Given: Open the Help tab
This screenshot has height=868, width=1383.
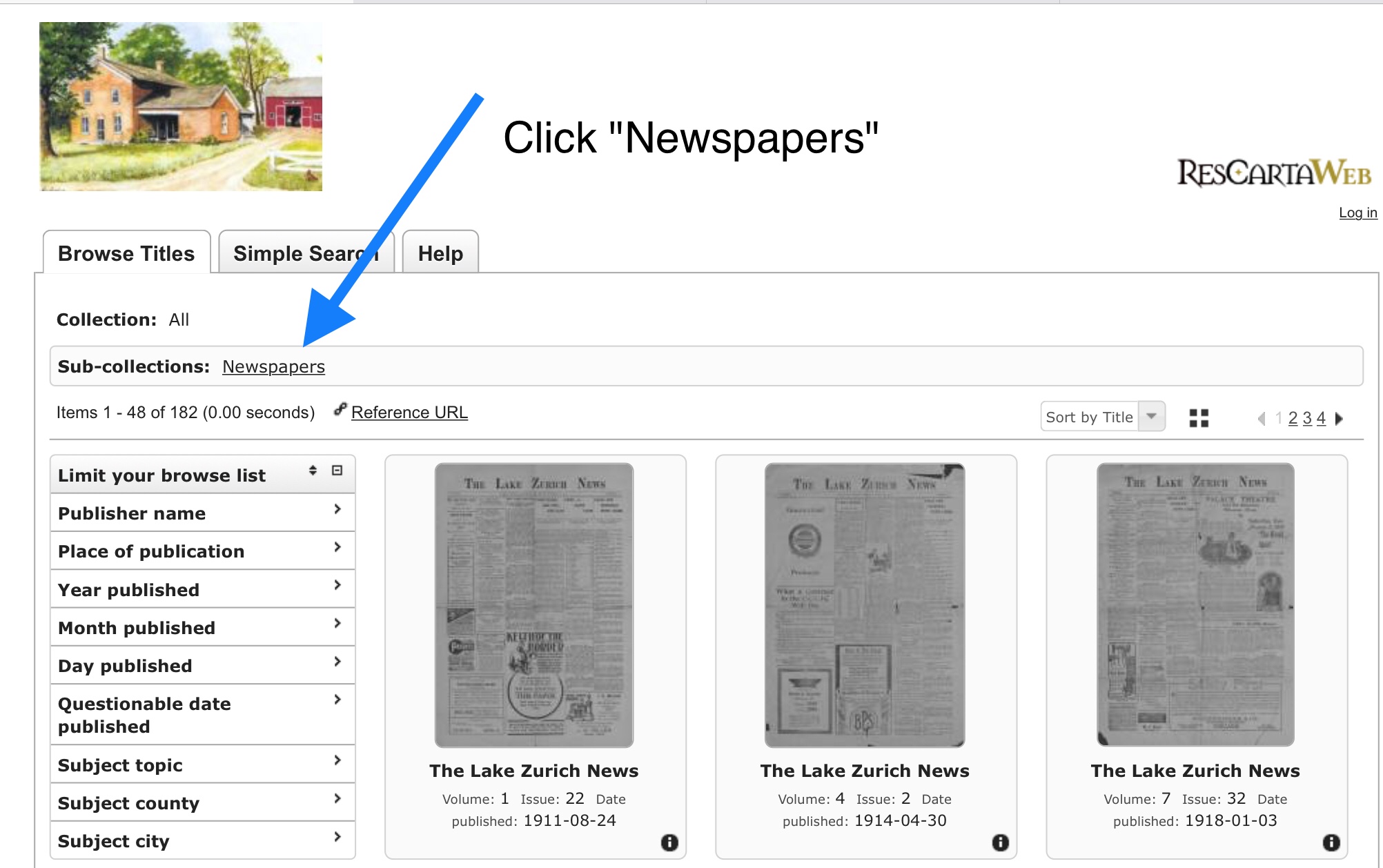Looking at the screenshot, I should 440,253.
